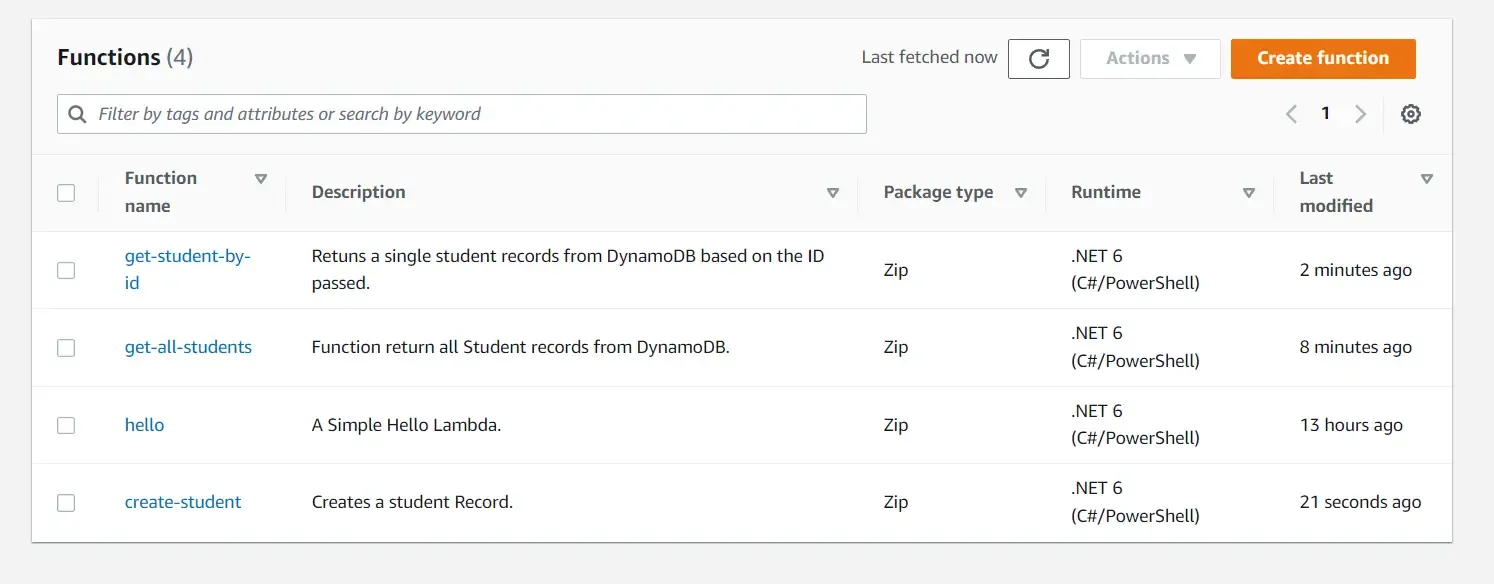Image resolution: width=1494 pixels, height=584 pixels.
Task: Click the filter by tags search field
Action: pyautogui.click(x=460, y=113)
